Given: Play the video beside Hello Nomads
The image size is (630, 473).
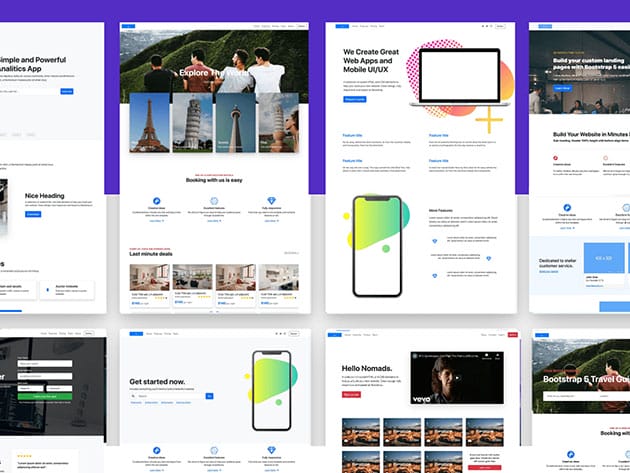Looking at the screenshot, I should pyautogui.click(x=455, y=376).
